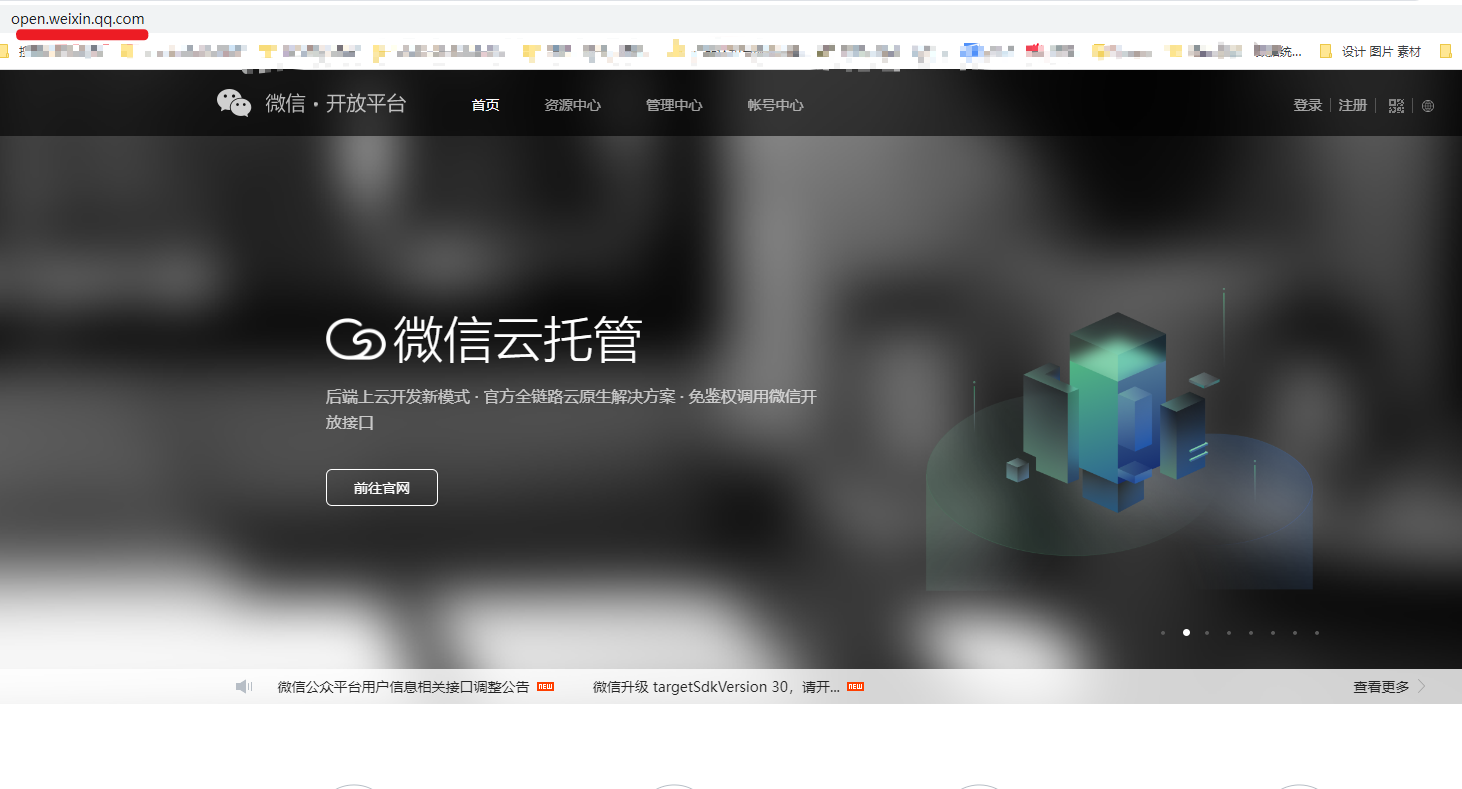Viewport: 1462px width, 789px height.
Task: Select the 首页 navigation tab
Action: point(486,105)
